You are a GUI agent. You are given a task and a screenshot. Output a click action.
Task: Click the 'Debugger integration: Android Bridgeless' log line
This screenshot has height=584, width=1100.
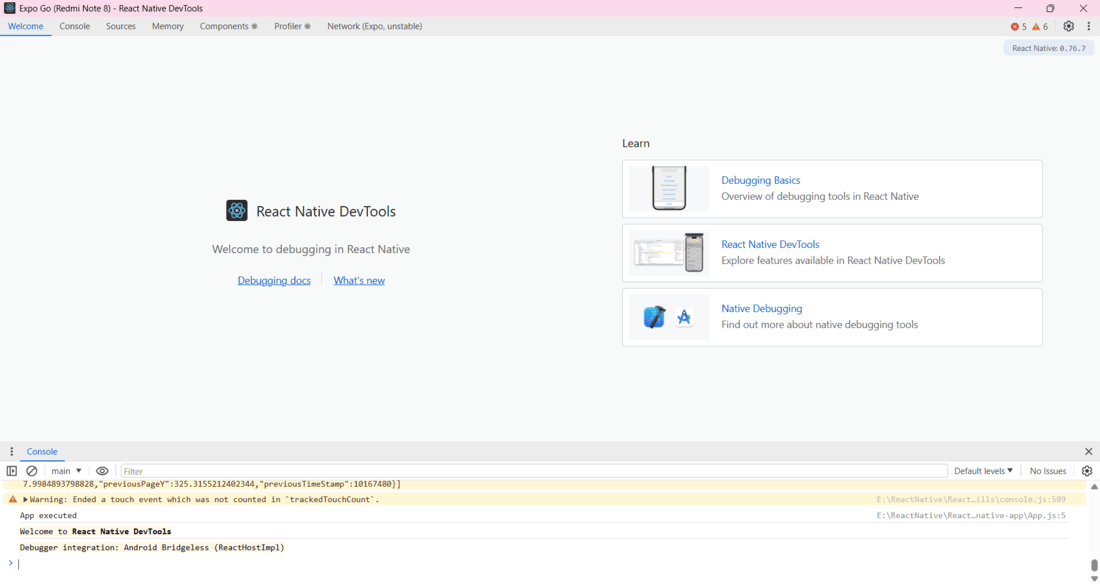click(152, 548)
